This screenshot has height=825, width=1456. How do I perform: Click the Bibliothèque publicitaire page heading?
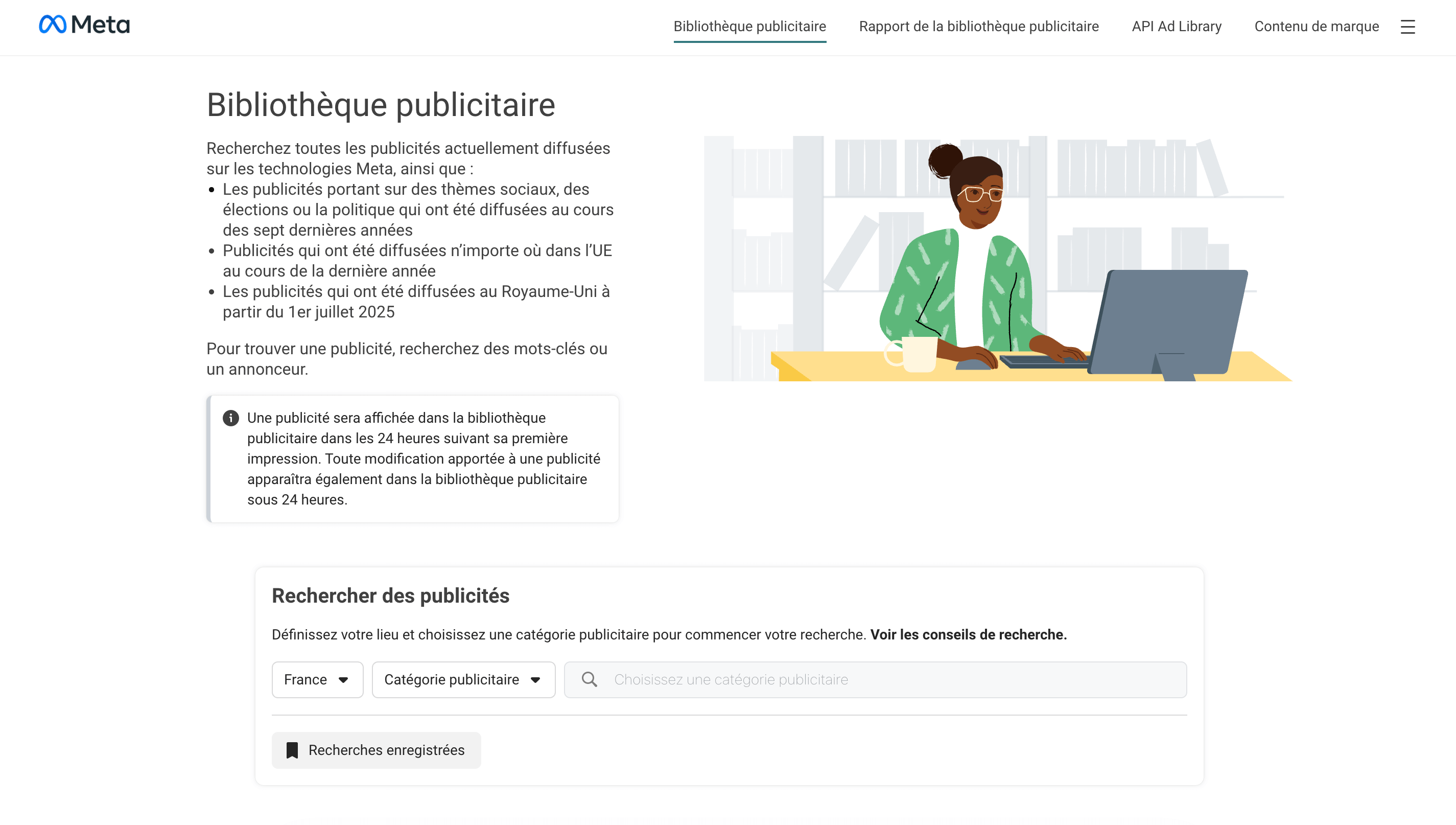coord(381,105)
